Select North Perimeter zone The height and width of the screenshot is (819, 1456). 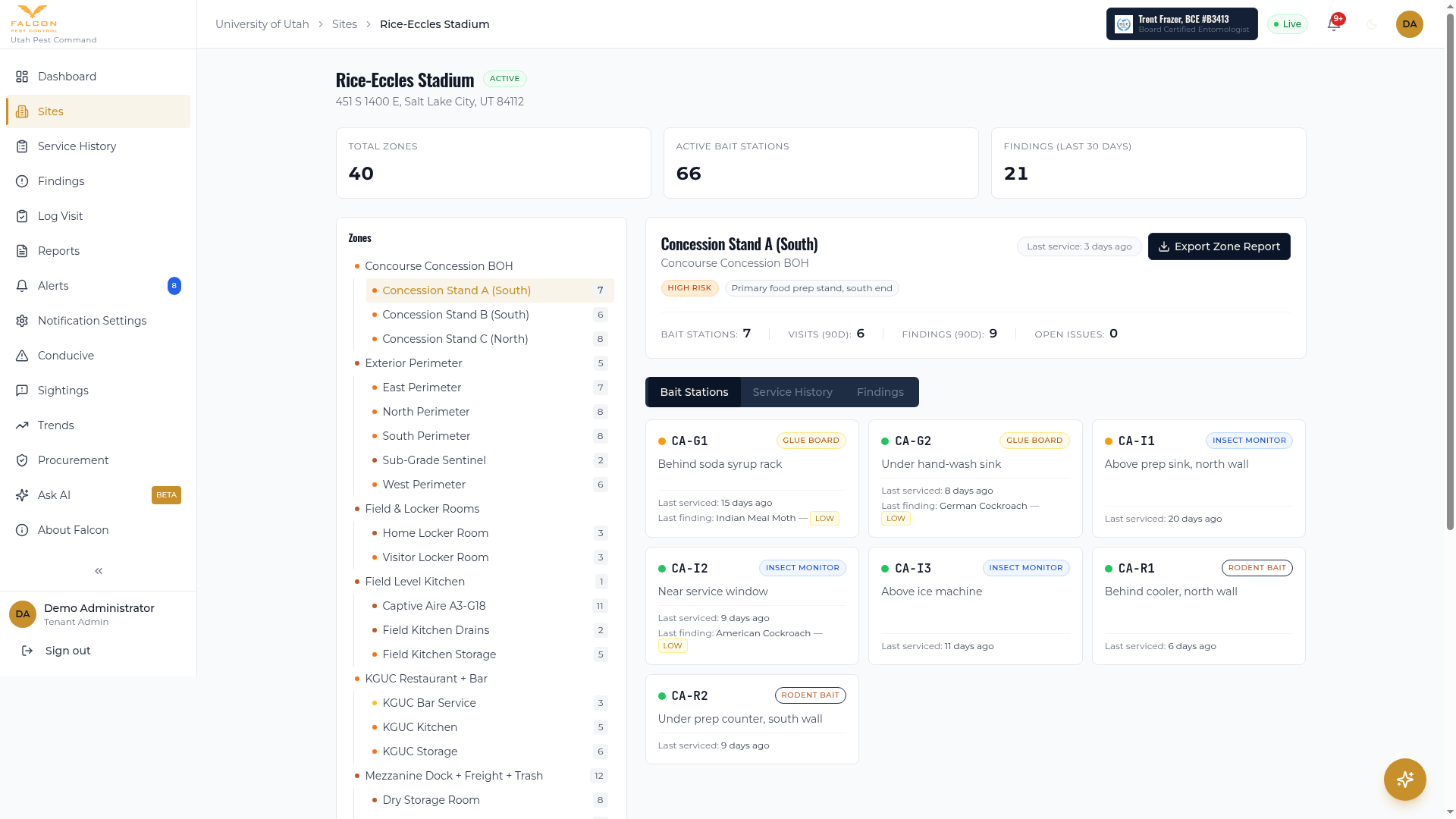pos(490,412)
